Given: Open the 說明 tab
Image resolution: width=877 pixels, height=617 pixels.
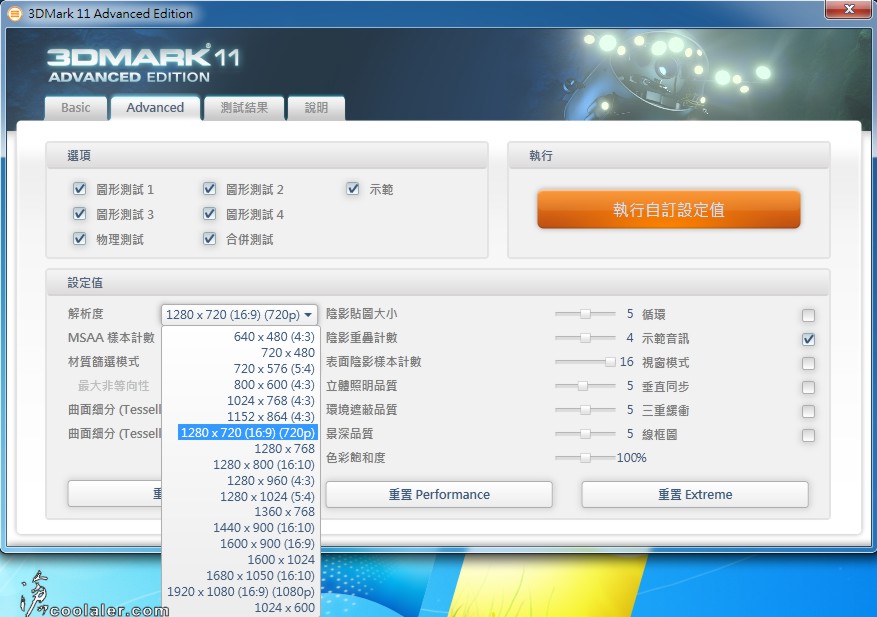Looking at the screenshot, I should tap(316, 108).
